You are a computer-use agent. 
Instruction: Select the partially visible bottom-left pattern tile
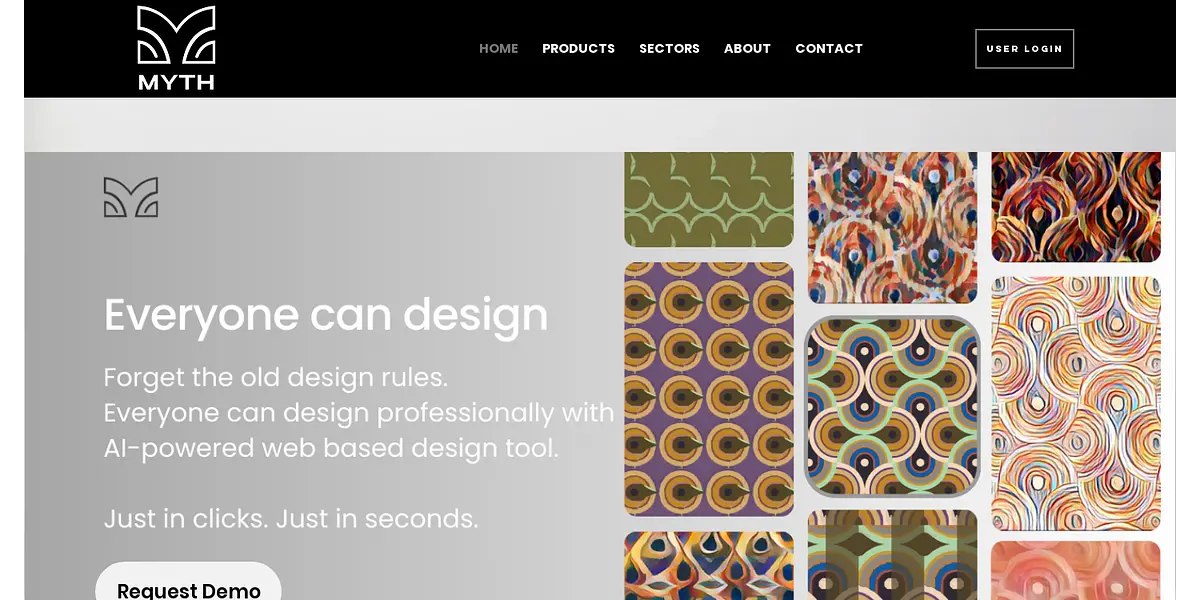pos(708,566)
